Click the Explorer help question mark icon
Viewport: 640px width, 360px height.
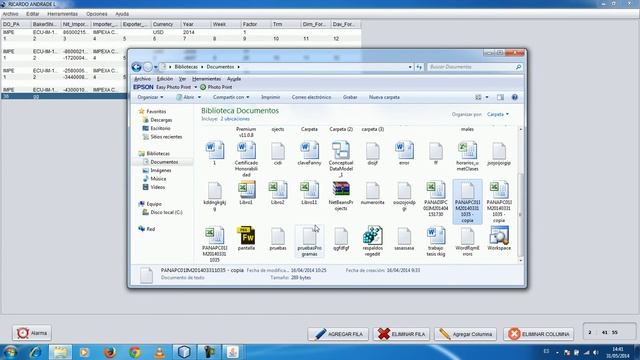click(515, 97)
